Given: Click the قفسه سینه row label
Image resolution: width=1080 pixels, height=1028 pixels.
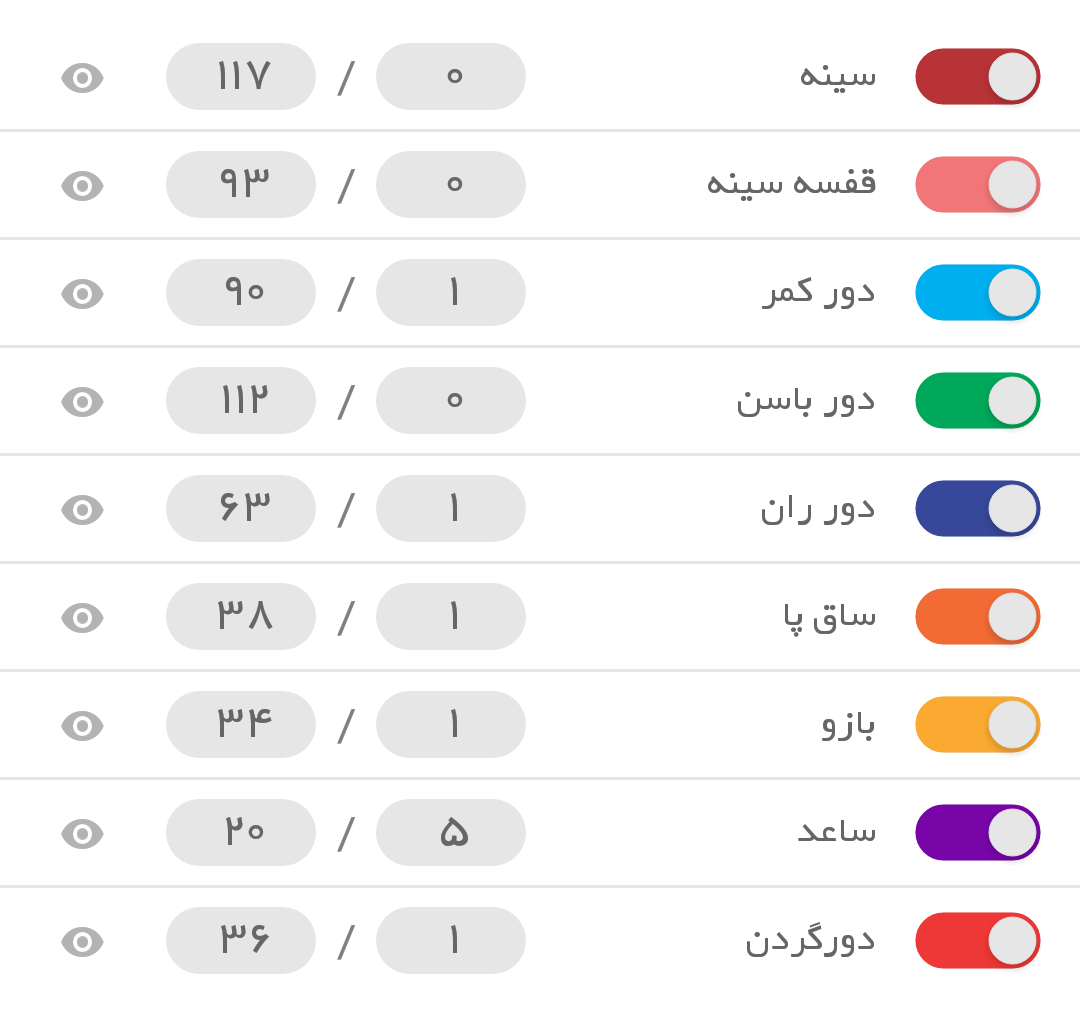Looking at the screenshot, I should coord(791,184).
